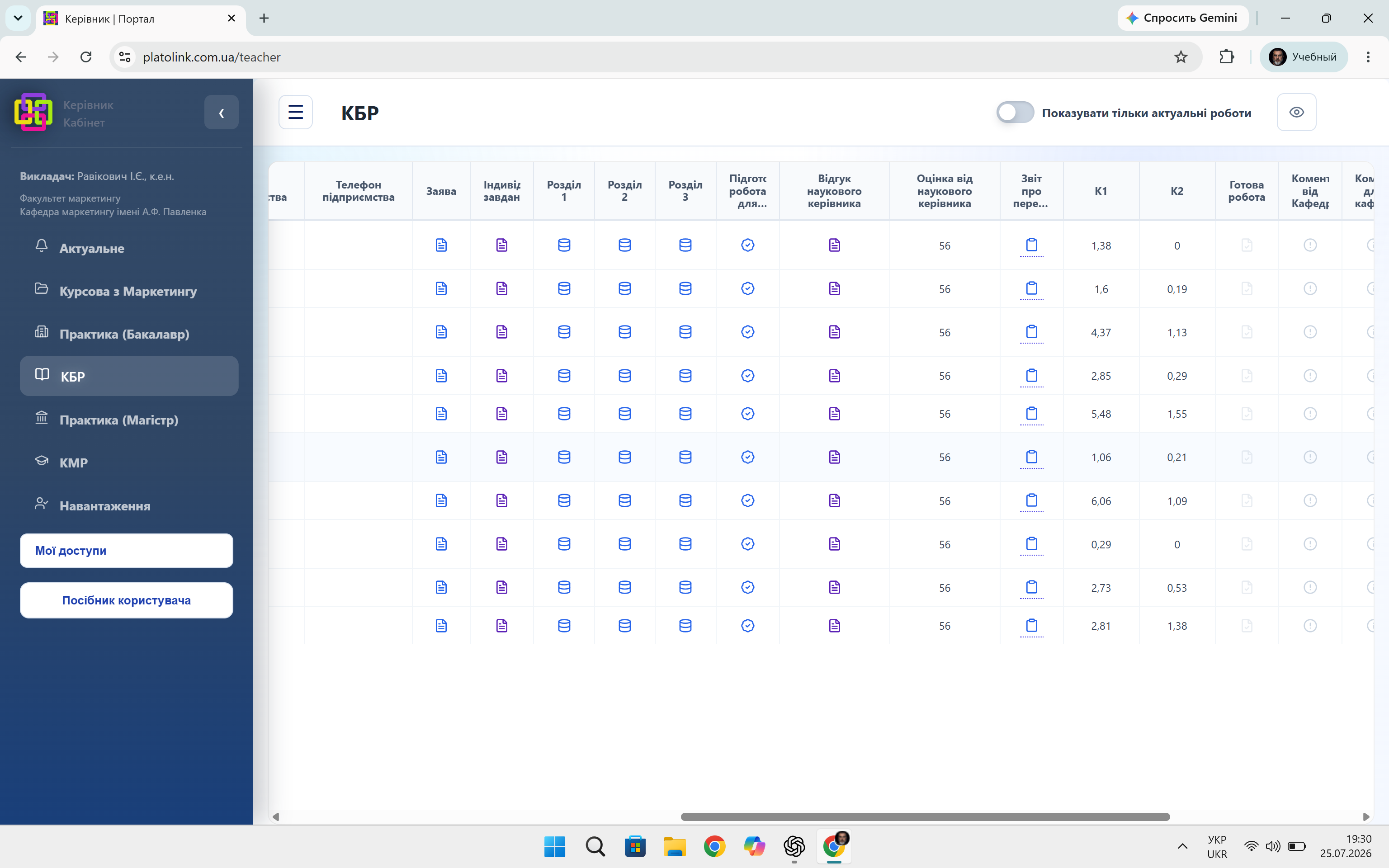Image resolution: width=1389 pixels, height=868 pixels.
Task: Click the hamburger menu icon next to КБР
Action: pos(296,112)
